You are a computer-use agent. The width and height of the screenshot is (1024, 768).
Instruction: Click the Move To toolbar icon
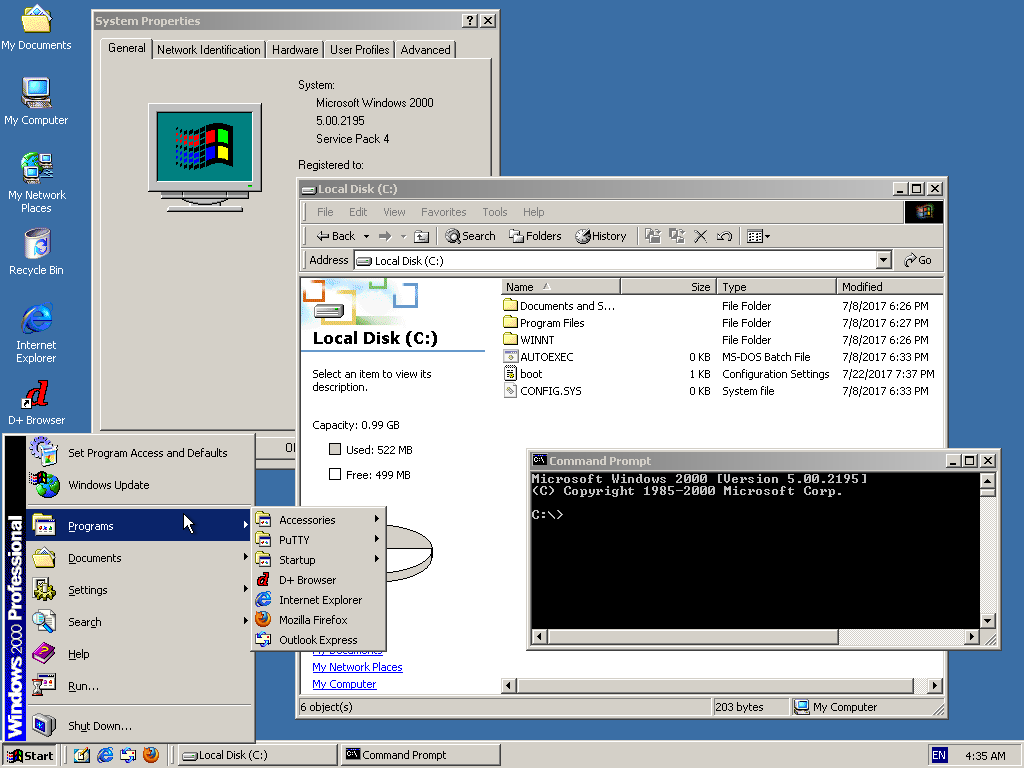pyautogui.click(x=653, y=236)
